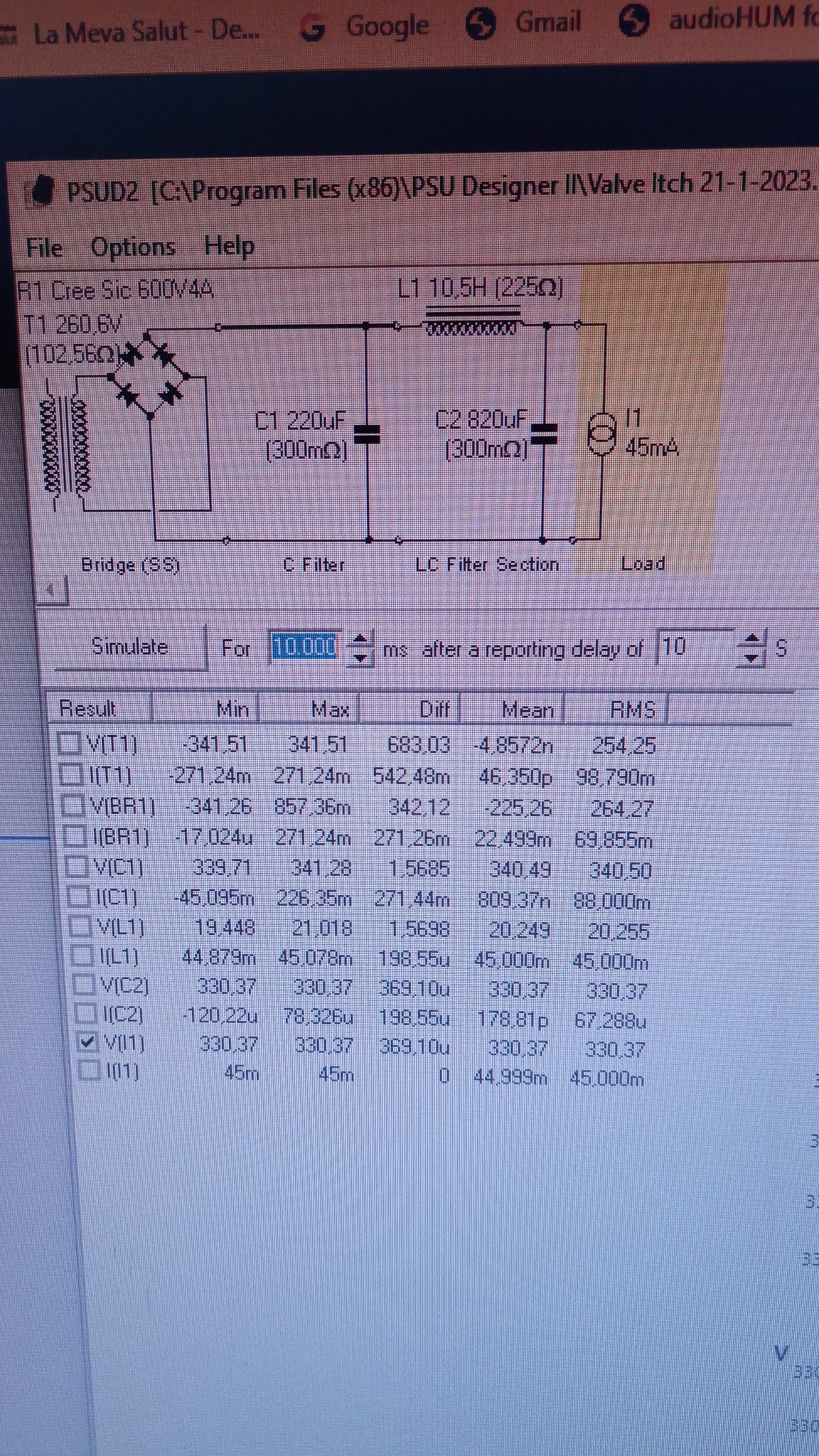Select the C1 220uF capacitor symbol
819x1456 pixels.
click(x=367, y=434)
